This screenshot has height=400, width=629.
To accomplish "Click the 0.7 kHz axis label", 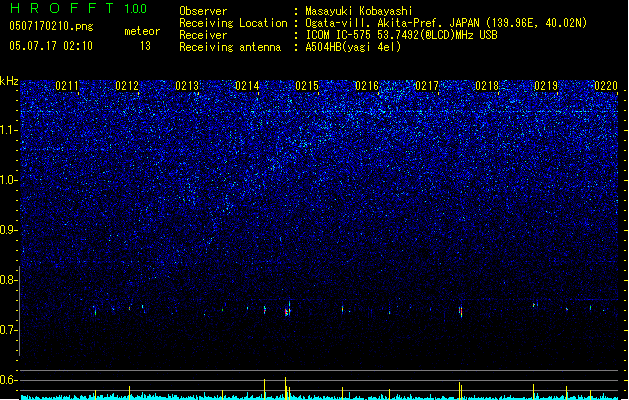I will pos(8,330).
